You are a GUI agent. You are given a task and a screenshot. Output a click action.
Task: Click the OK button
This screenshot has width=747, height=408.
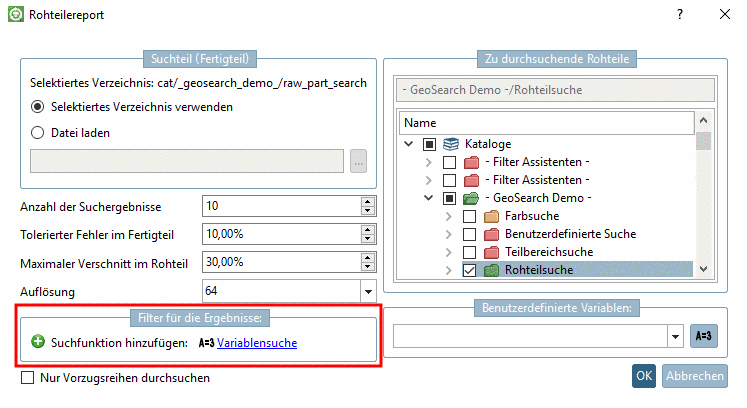(x=644, y=376)
